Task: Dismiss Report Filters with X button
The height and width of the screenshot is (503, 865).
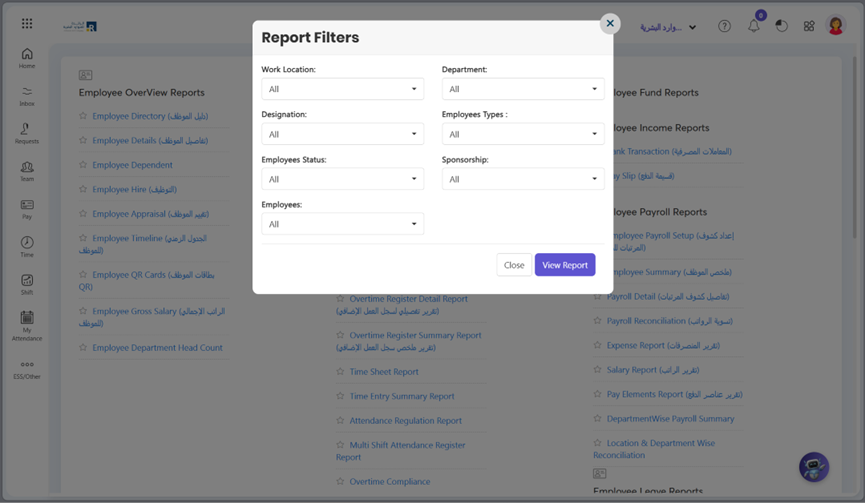Action: point(610,23)
